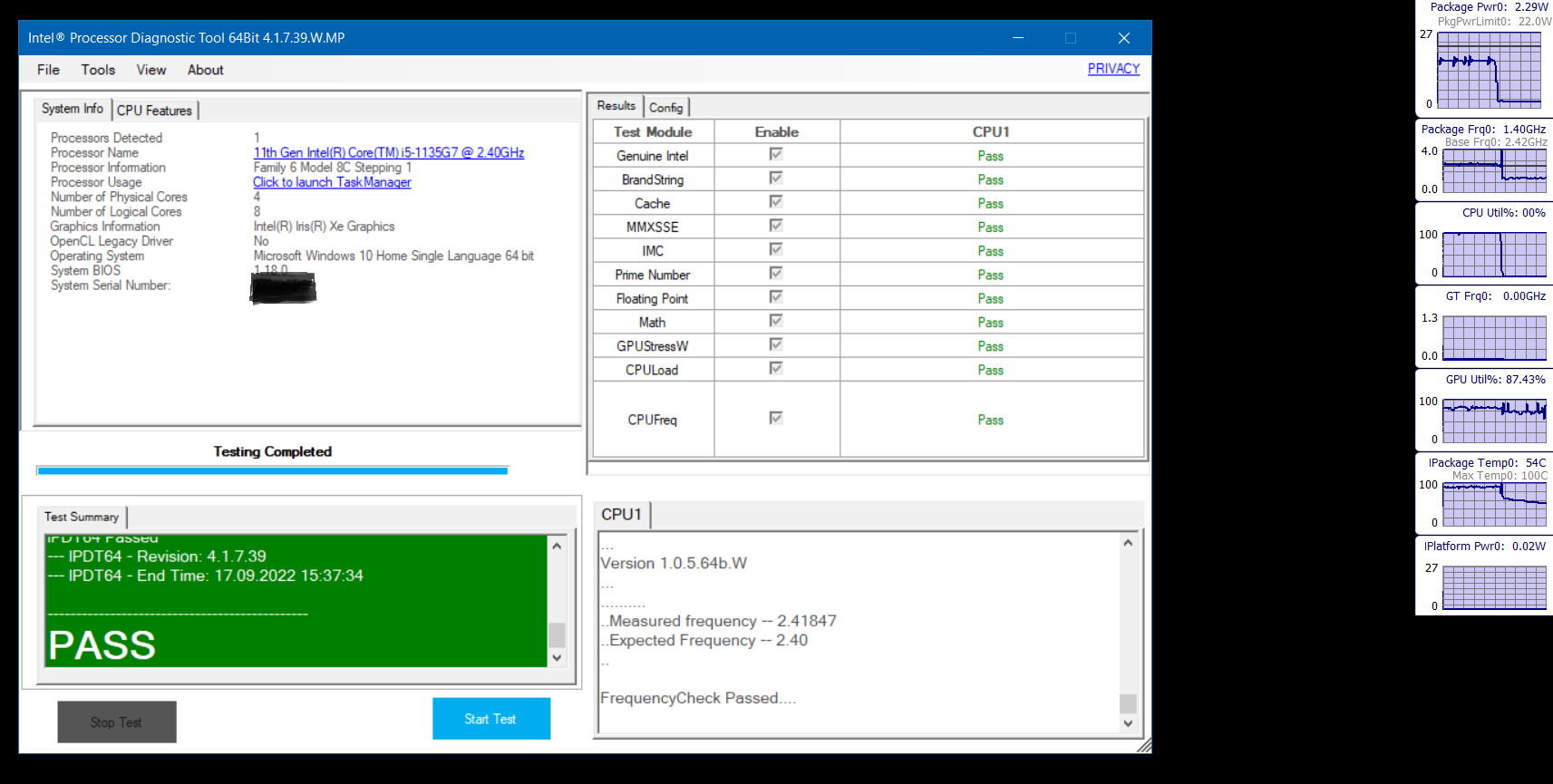The width and height of the screenshot is (1553, 784).
Task: Open the File menu
Action: point(48,70)
